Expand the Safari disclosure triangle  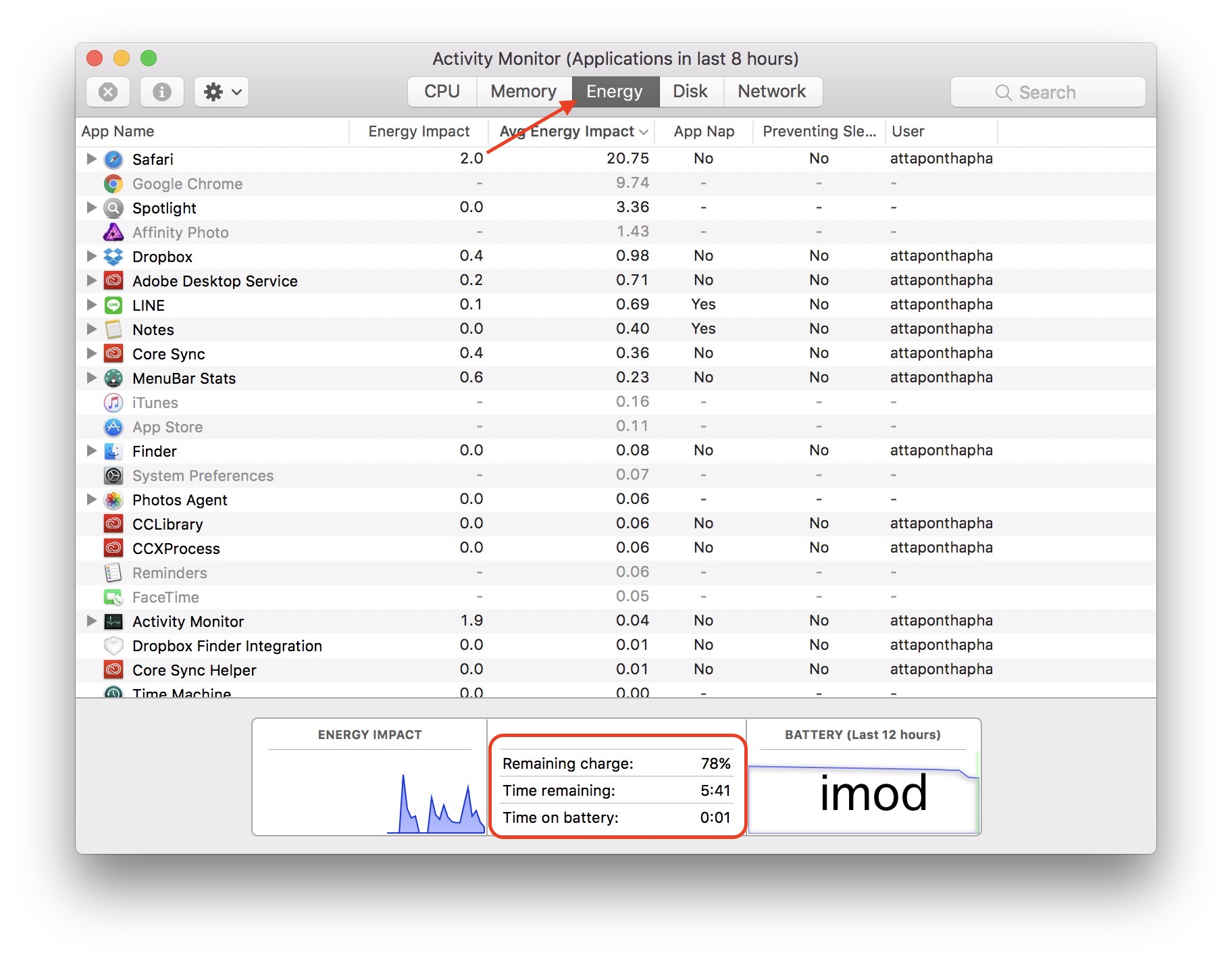click(92, 159)
